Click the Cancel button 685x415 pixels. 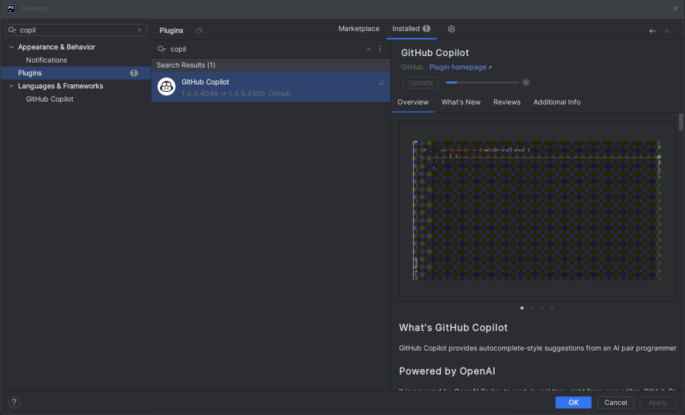616,402
